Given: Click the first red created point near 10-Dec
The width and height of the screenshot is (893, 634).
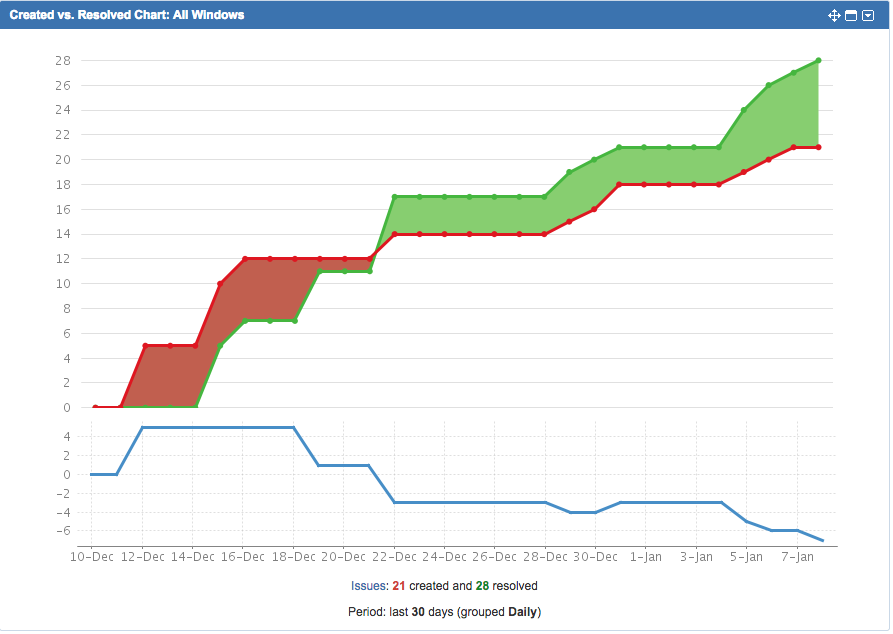Looking at the screenshot, I should (x=95, y=407).
